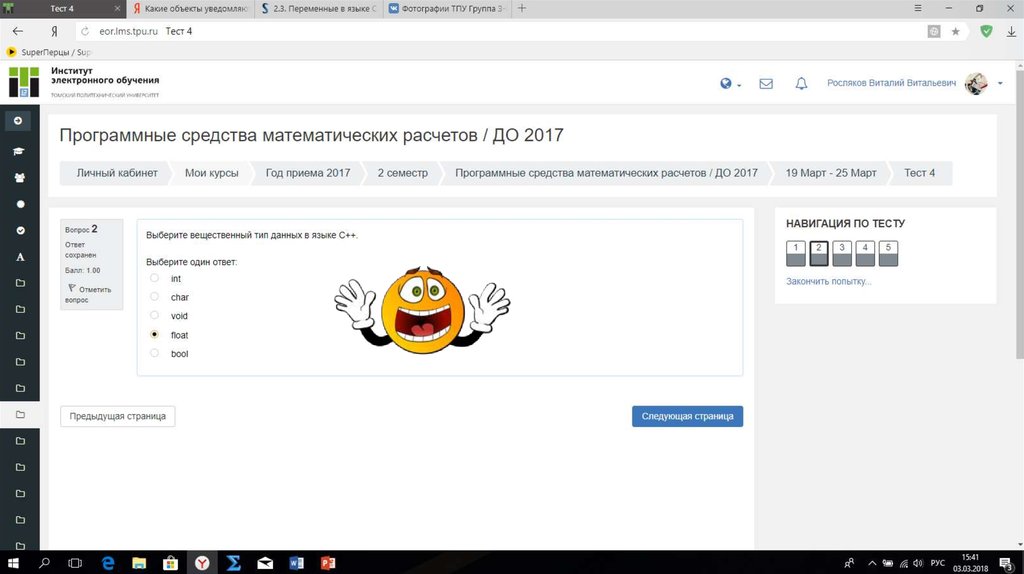The image size is (1024, 574).
Task: Go to question 5 in test navigation
Action: (x=888, y=253)
